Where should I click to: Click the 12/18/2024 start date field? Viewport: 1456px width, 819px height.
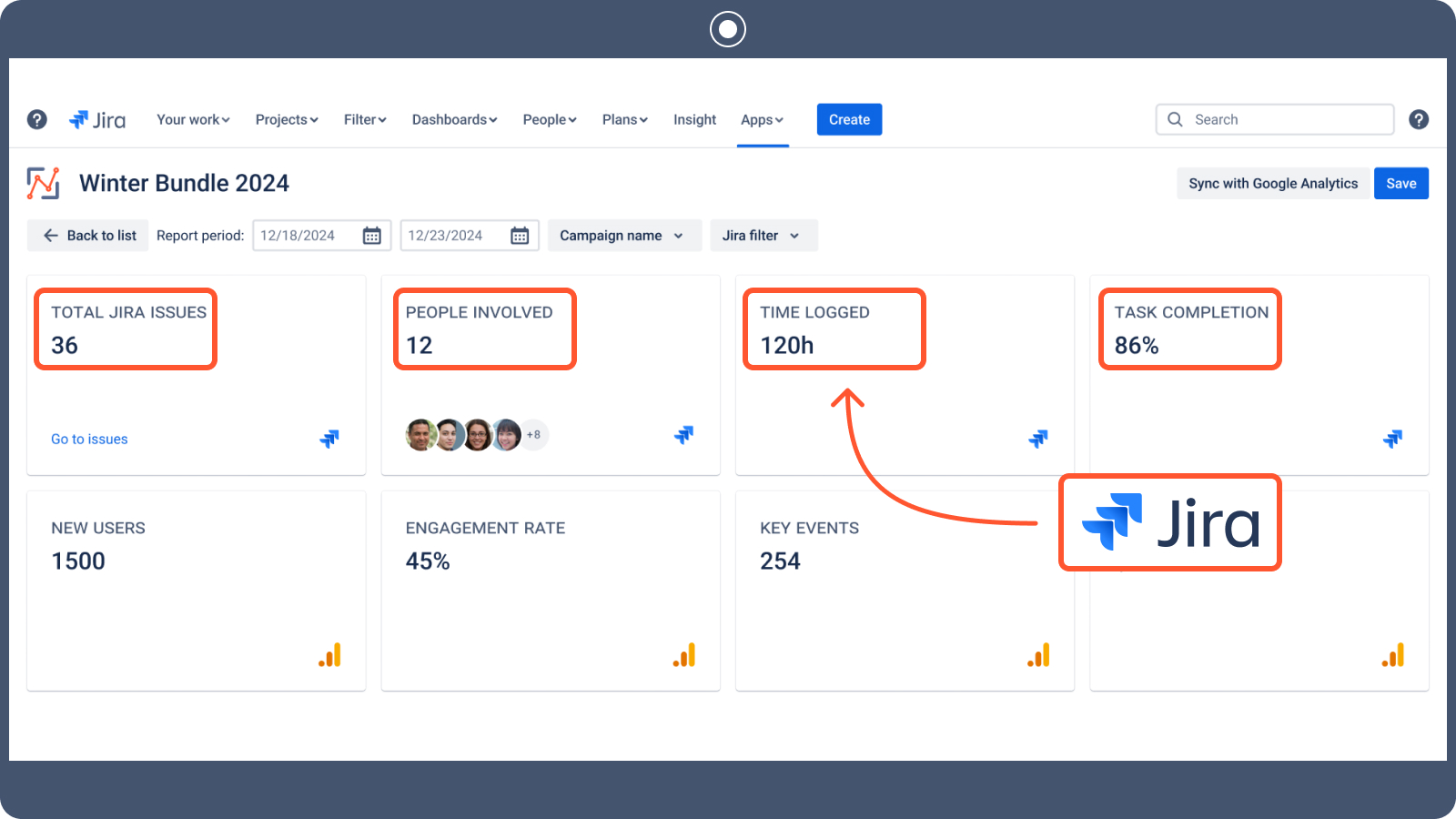click(x=321, y=236)
